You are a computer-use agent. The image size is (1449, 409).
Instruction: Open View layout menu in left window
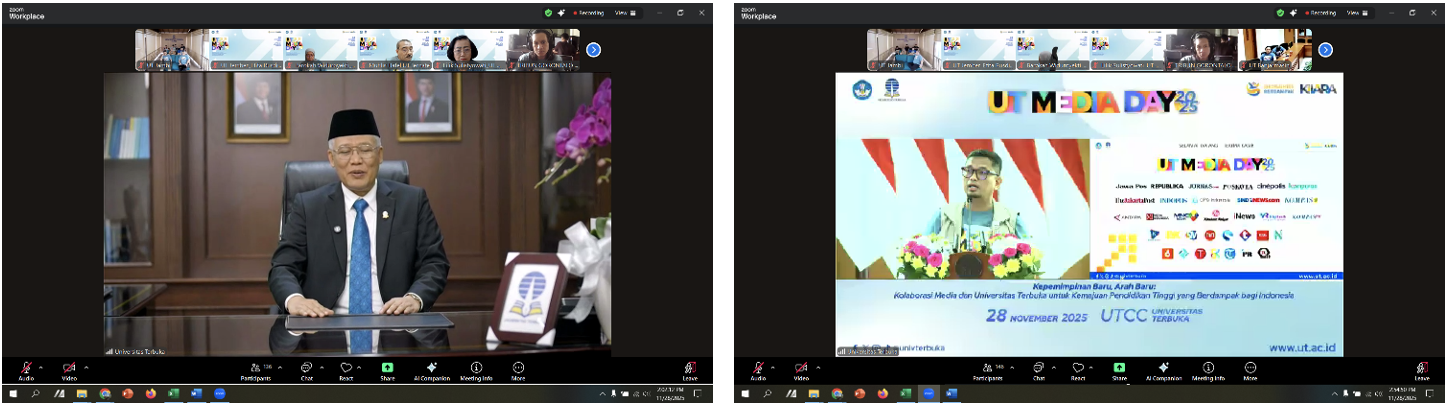[x=623, y=13]
